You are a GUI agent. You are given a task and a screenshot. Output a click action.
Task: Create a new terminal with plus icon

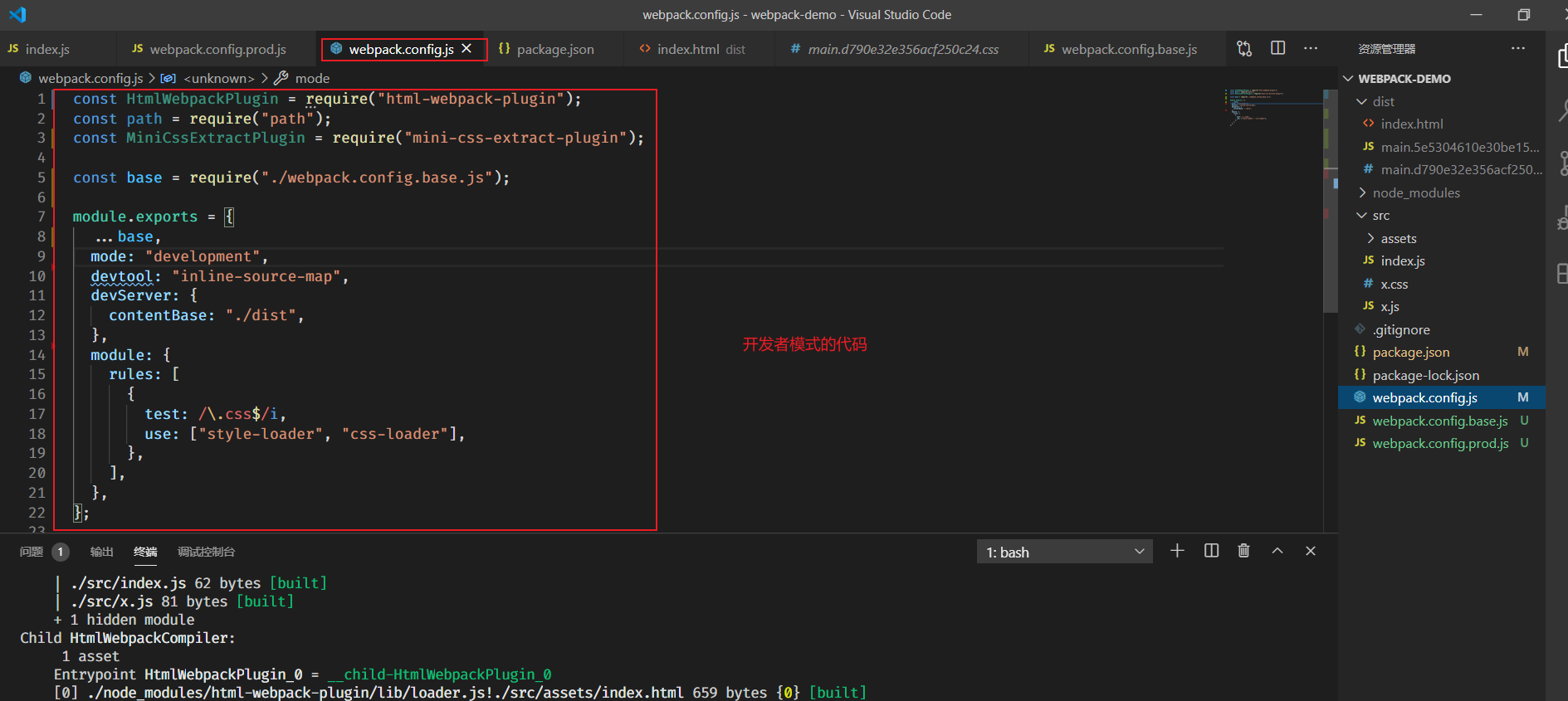point(1177,551)
